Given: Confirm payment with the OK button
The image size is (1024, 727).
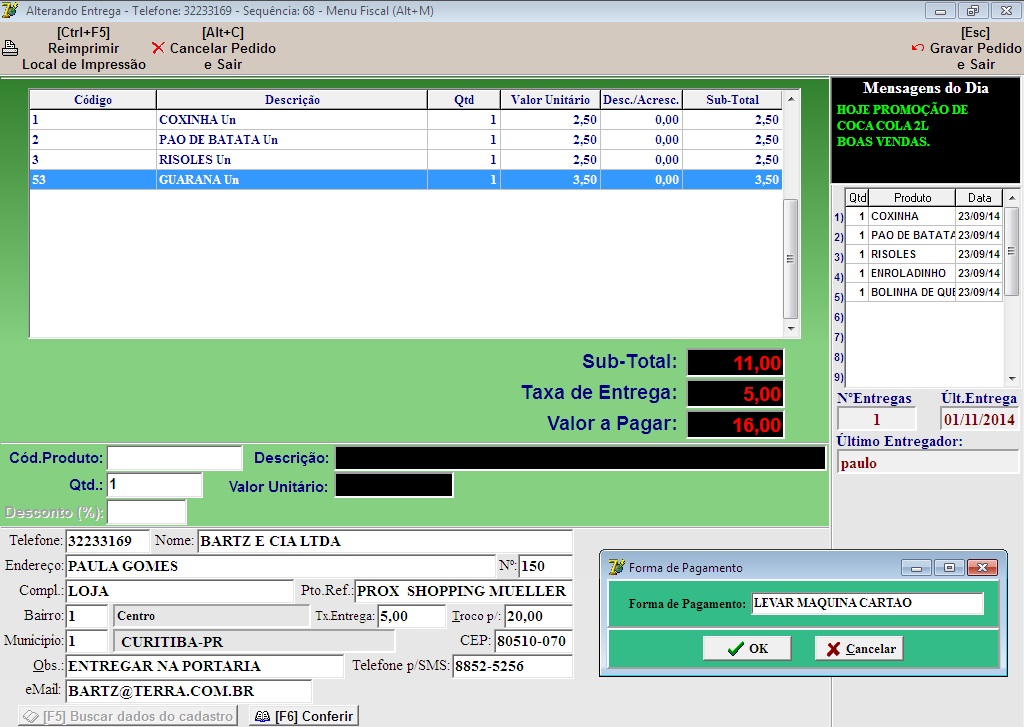Looking at the screenshot, I should [x=747, y=648].
